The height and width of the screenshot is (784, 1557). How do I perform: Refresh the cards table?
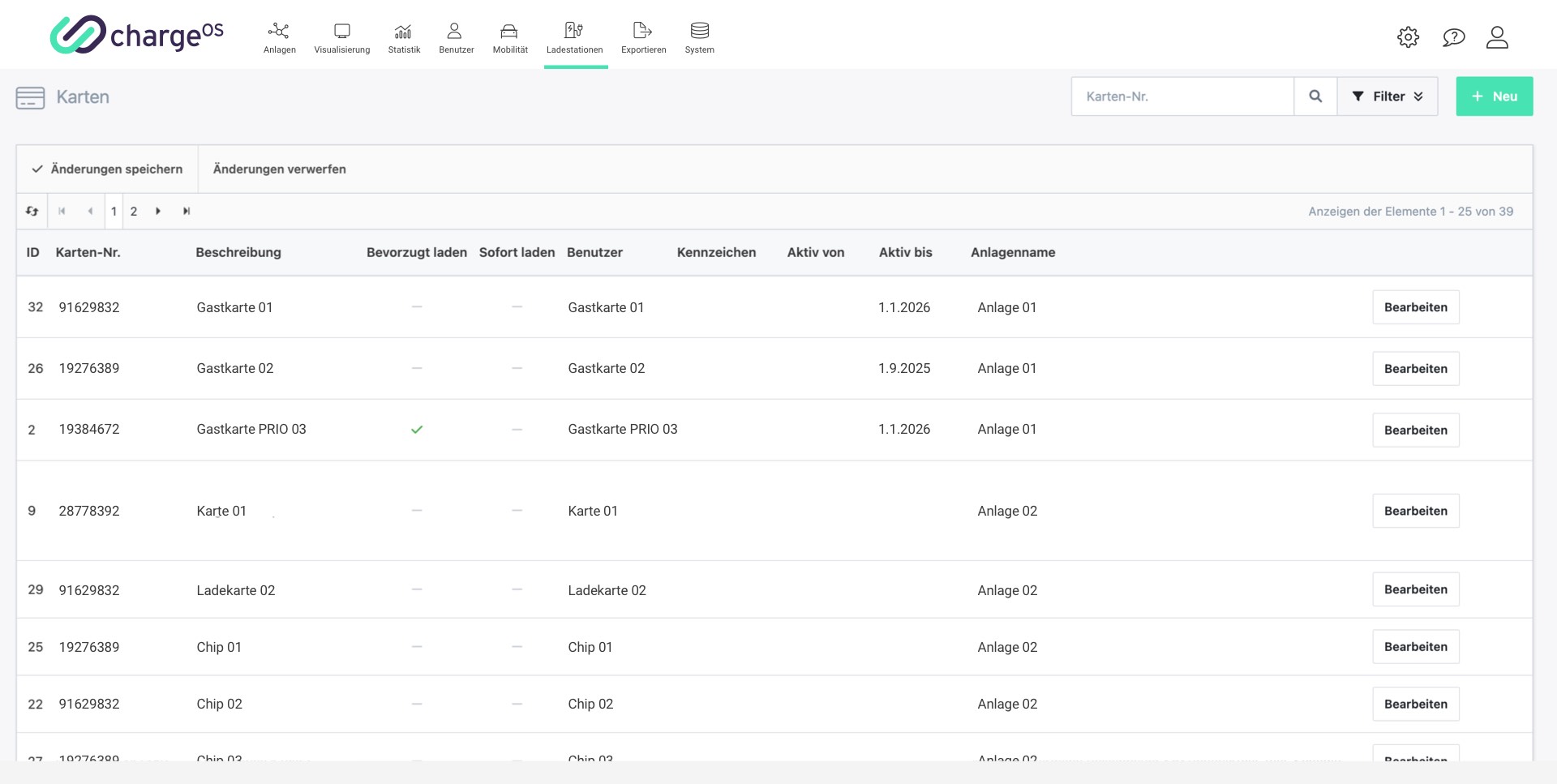pyautogui.click(x=32, y=211)
